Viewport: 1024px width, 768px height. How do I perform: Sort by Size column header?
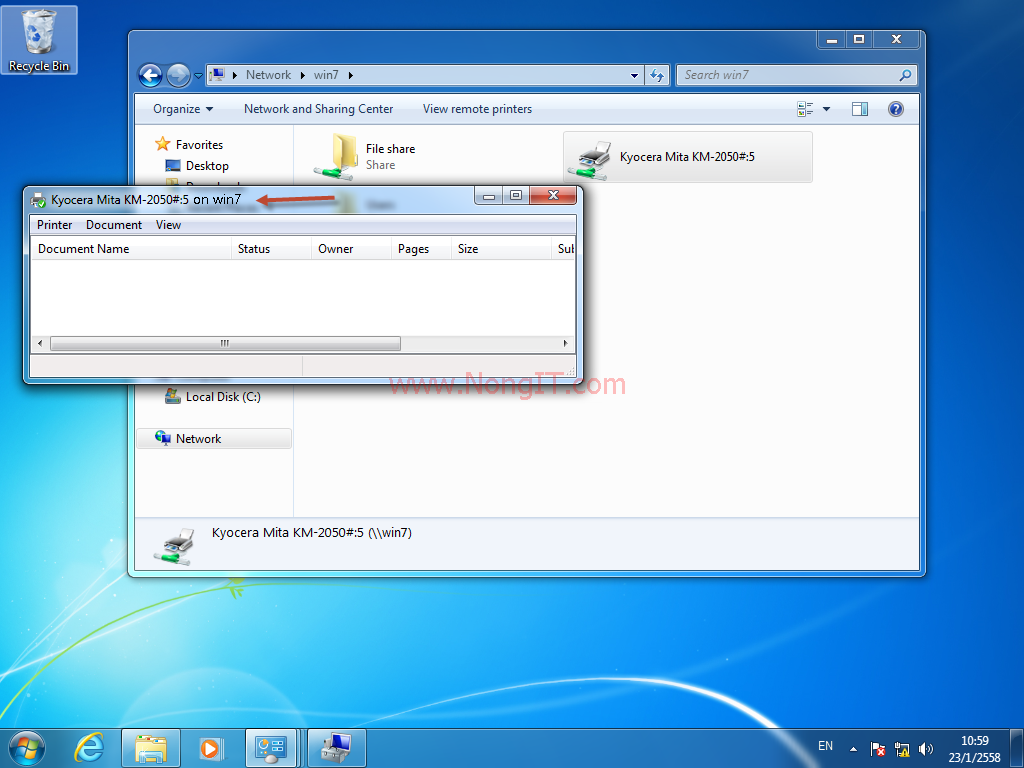click(501, 249)
